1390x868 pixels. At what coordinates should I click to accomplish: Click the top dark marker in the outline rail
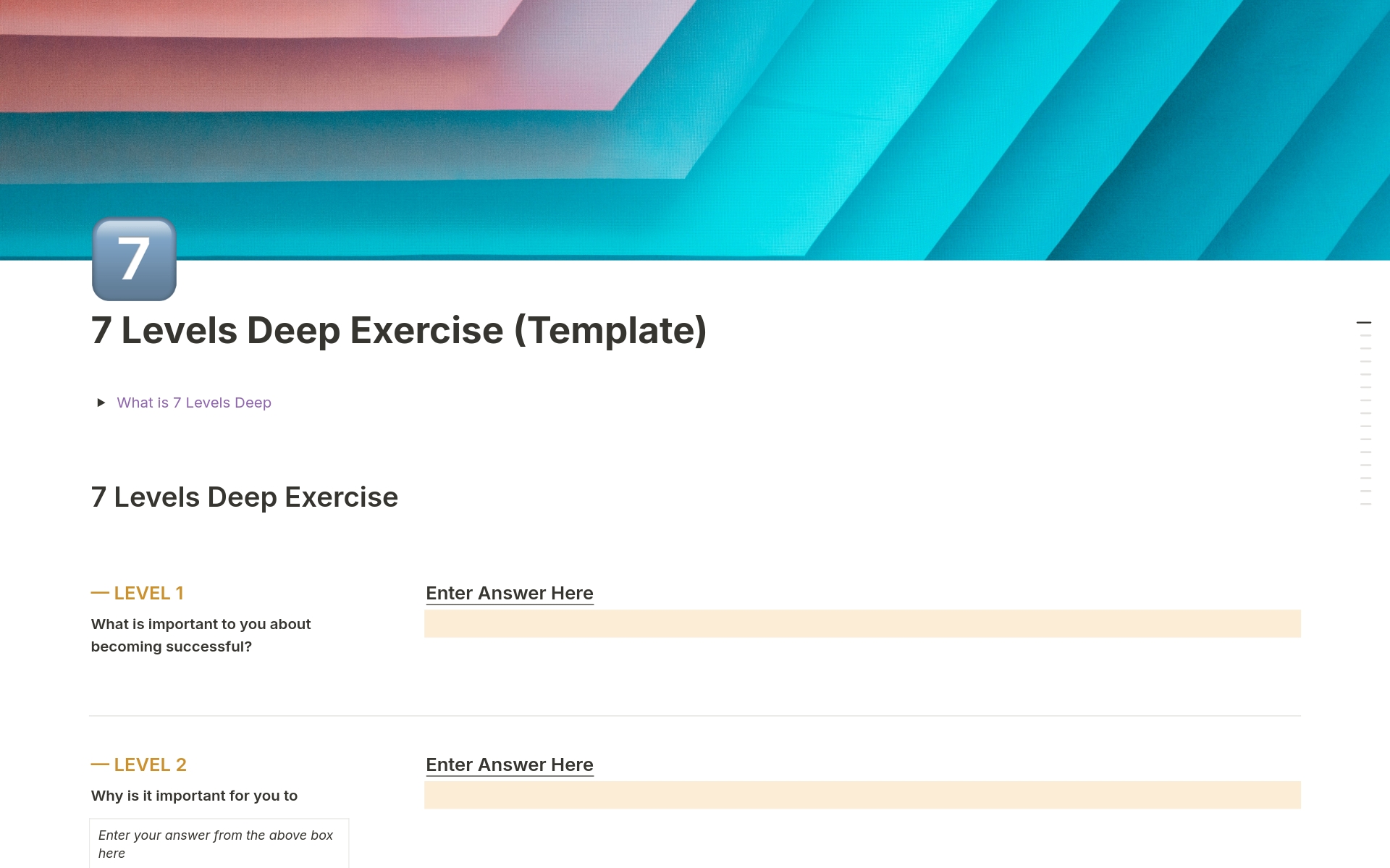tap(1364, 324)
